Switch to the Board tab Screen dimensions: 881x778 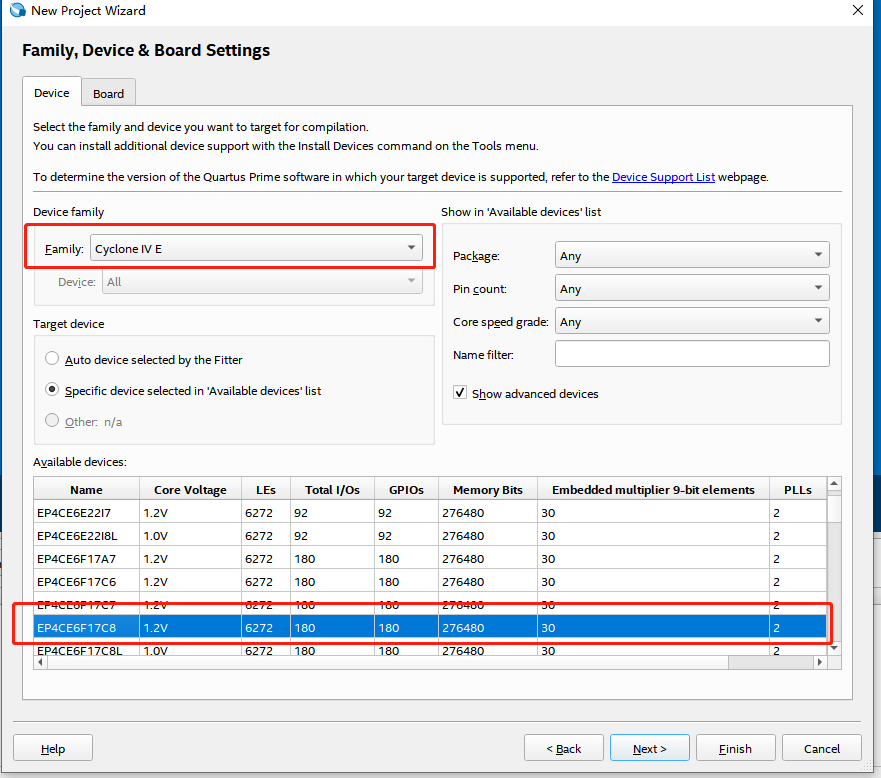[x=108, y=94]
